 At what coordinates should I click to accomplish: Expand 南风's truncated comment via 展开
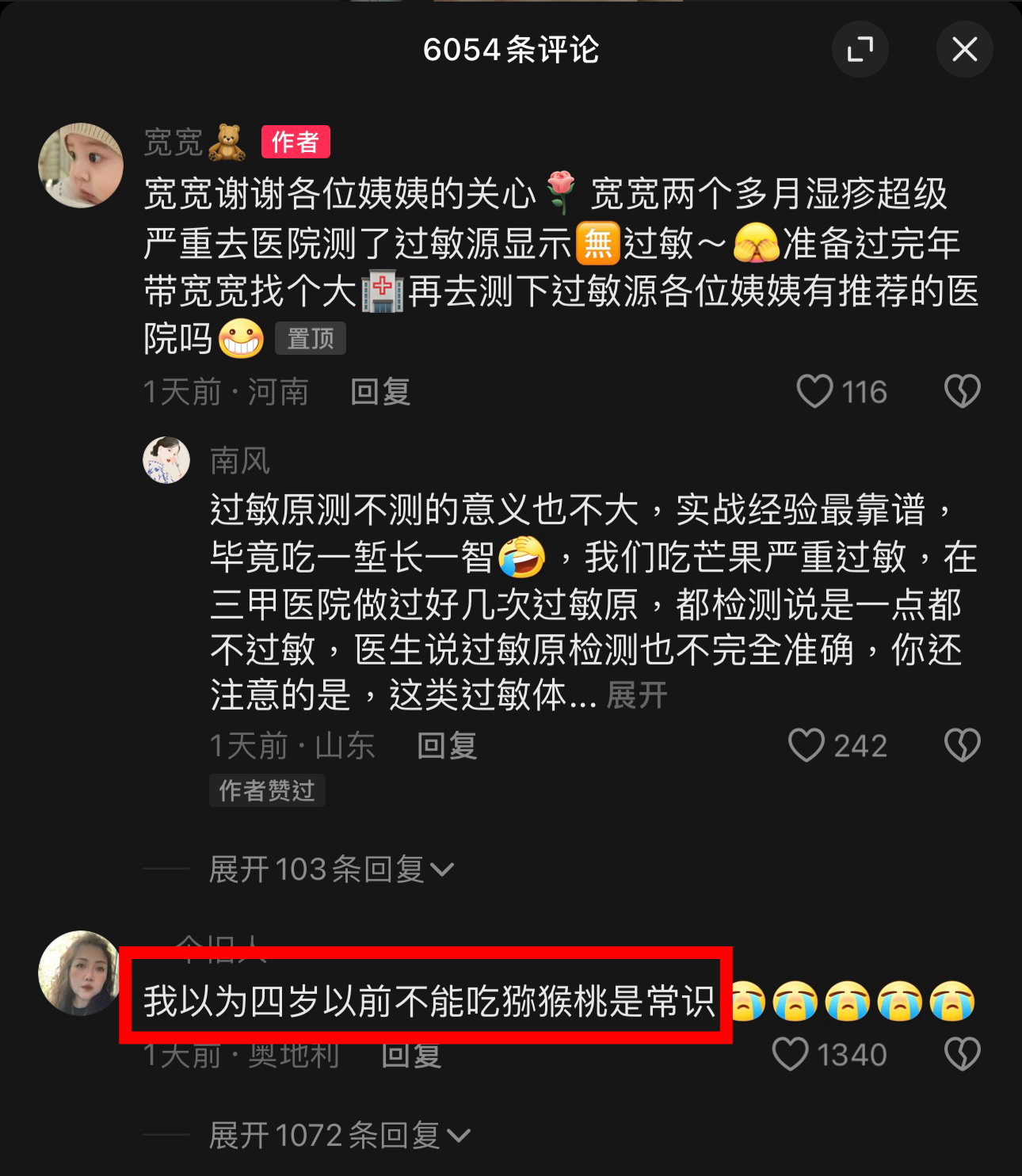637,695
